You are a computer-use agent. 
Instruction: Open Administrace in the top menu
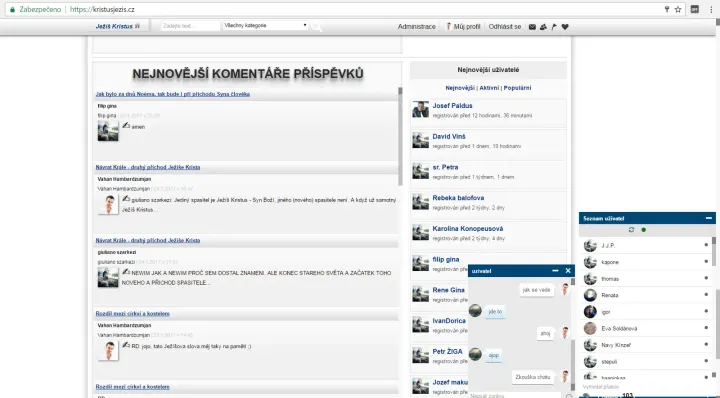(x=416, y=27)
